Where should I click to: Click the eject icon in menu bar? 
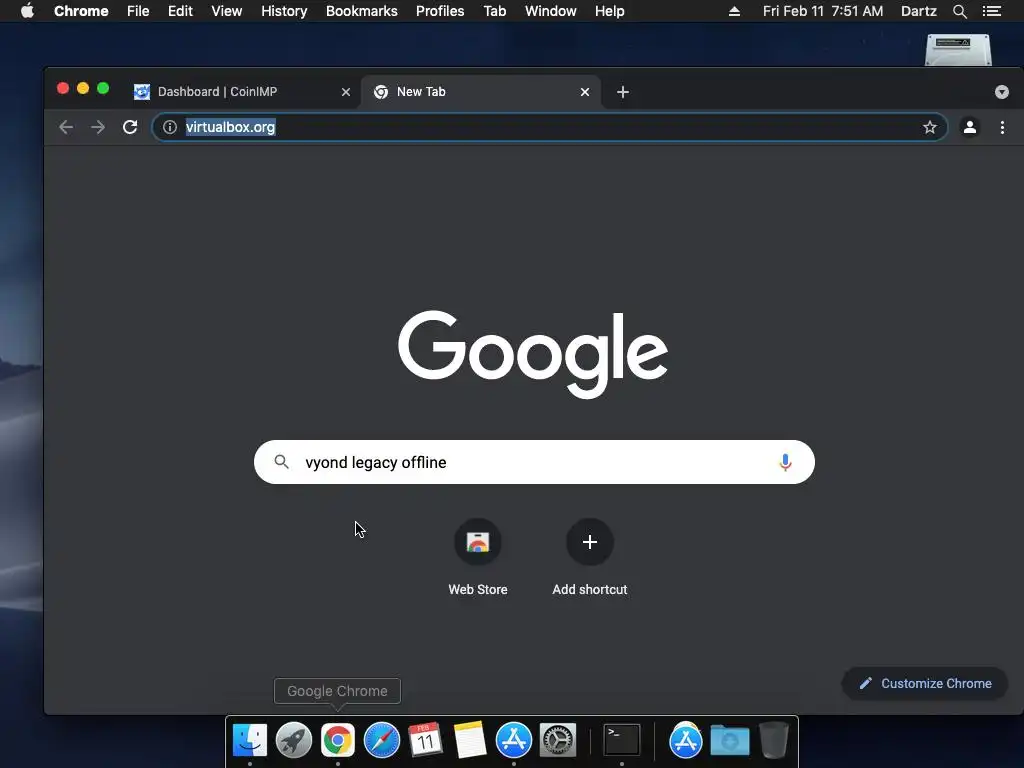734,11
